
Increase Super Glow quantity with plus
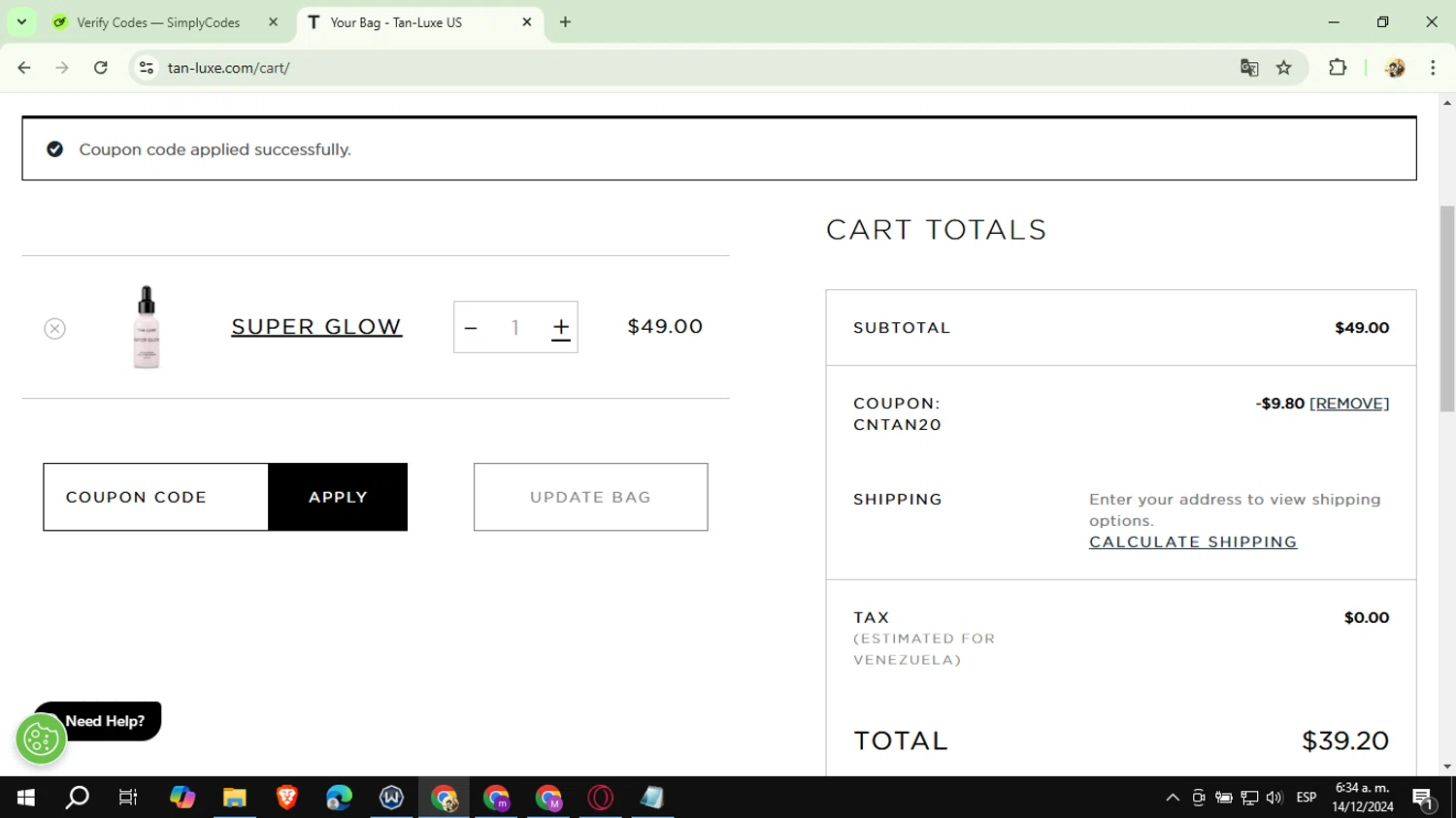coord(560,328)
